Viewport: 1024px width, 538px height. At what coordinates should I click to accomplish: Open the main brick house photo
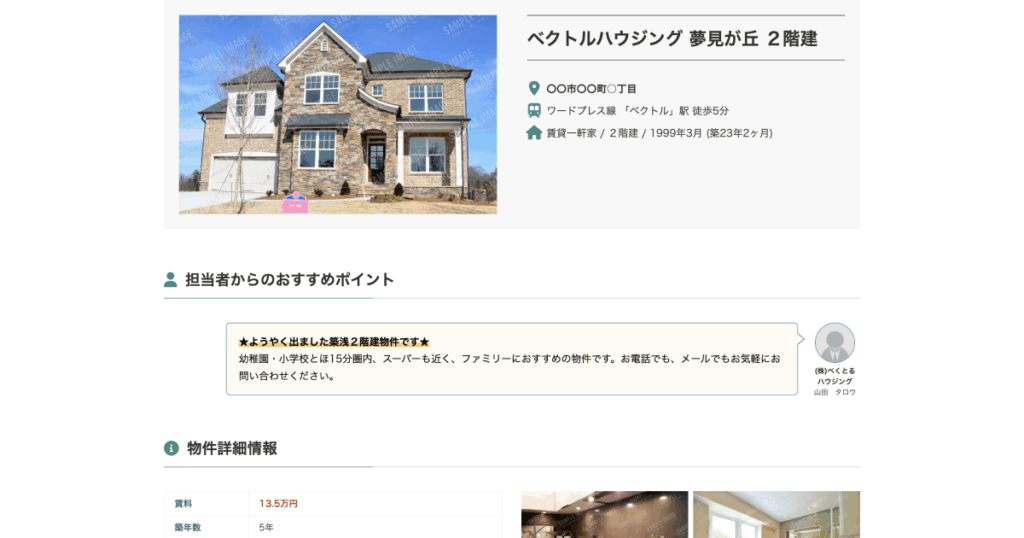(338, 114)
